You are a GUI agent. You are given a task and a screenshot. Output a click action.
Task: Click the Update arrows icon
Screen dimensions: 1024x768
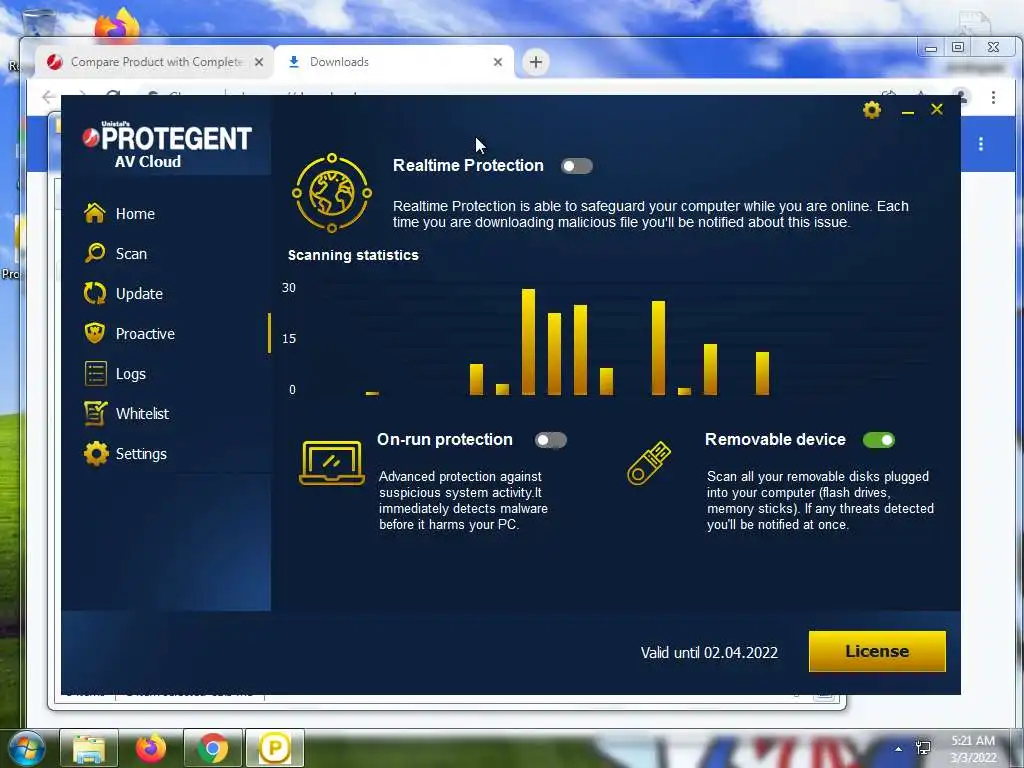click(x=95, y=293)
